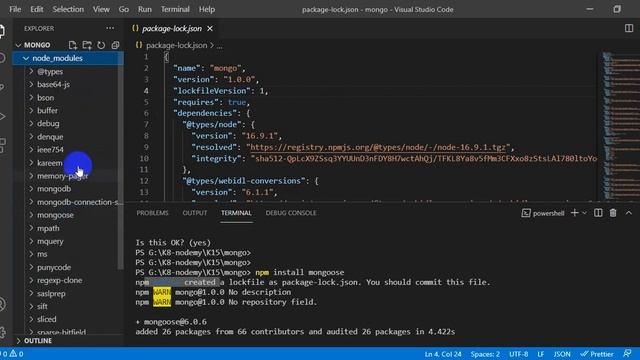Screen dimensions: 640x360
Task: Switch to the PROBLEMS panel tab
Action: click(x=152, y=213)
